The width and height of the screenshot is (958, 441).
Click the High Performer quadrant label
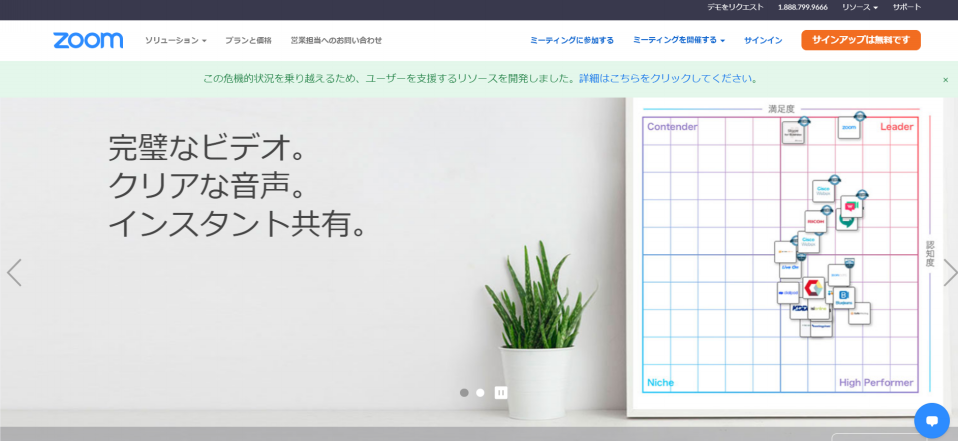coord(876,382)
